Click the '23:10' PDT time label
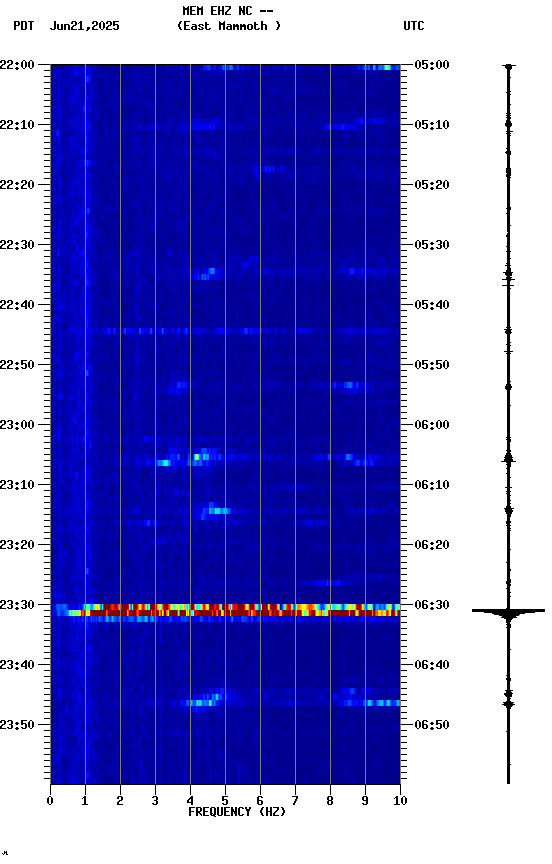Screen dimensions: 552x864 click(x=17, y=485)
